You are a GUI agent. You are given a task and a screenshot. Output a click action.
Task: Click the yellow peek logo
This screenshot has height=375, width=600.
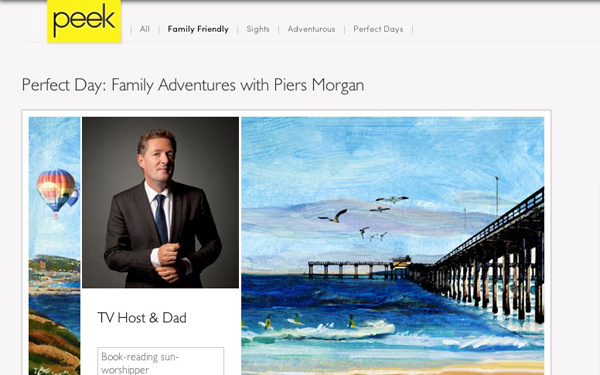(x=84, y=21)
